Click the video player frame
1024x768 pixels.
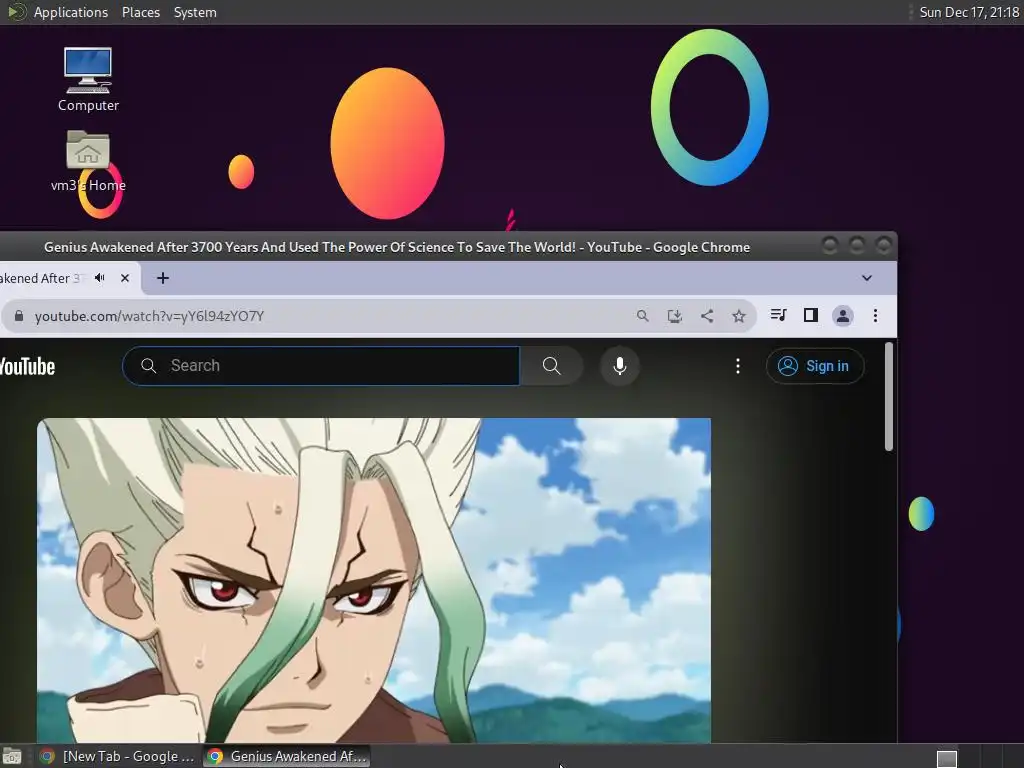tap(374, 580)
